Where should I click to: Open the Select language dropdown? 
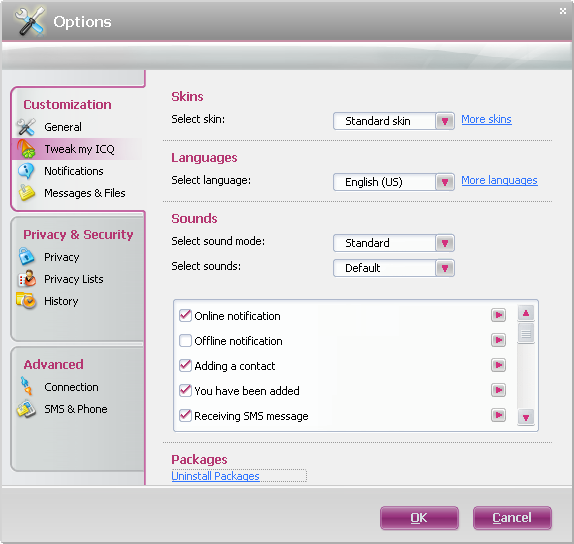[x=445, y=182]
